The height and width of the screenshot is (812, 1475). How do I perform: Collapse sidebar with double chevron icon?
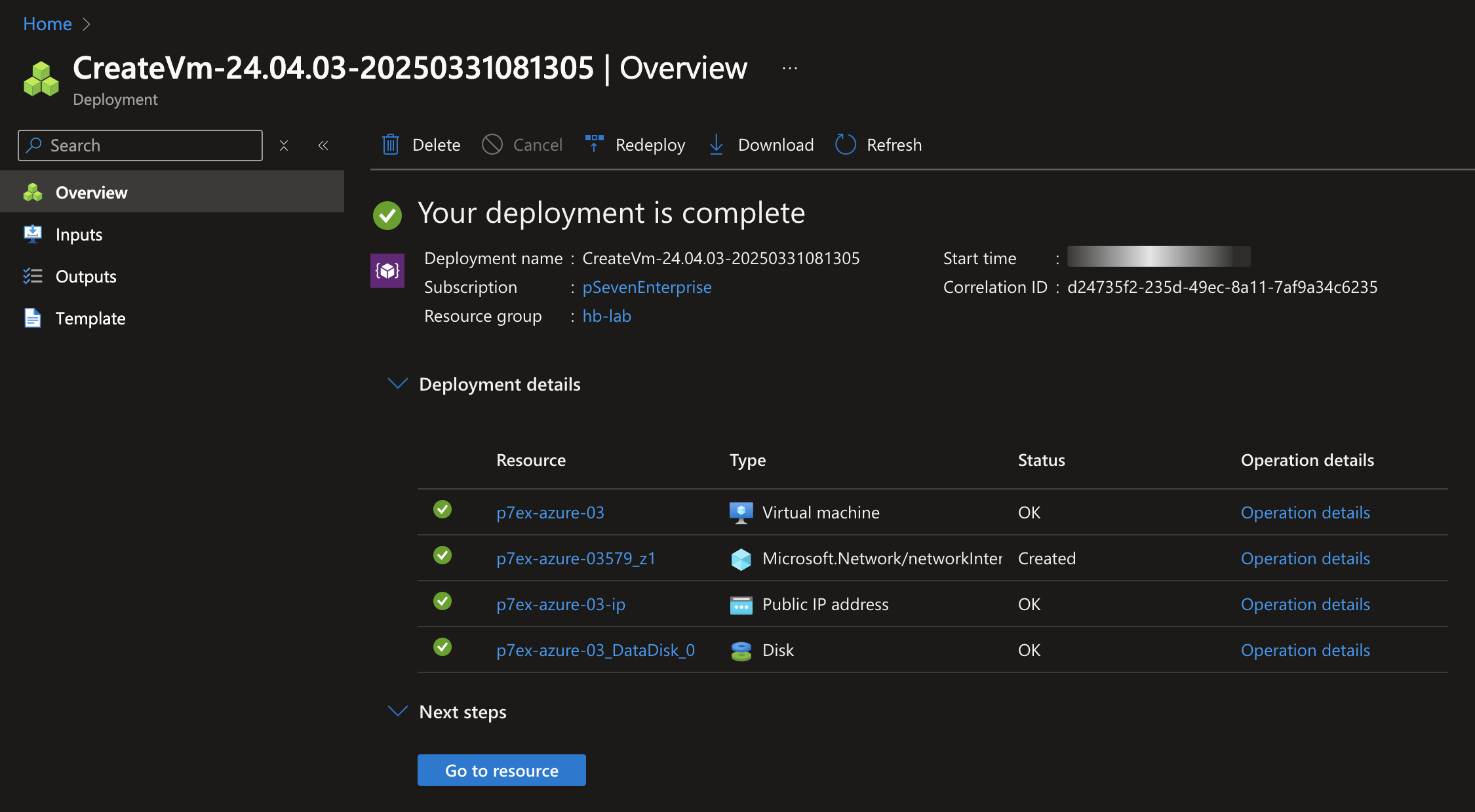323,145
